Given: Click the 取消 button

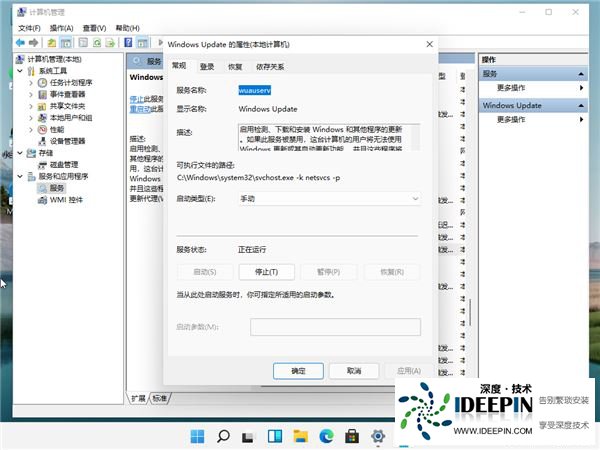Looking at the screenshot, I should point(354,371).
